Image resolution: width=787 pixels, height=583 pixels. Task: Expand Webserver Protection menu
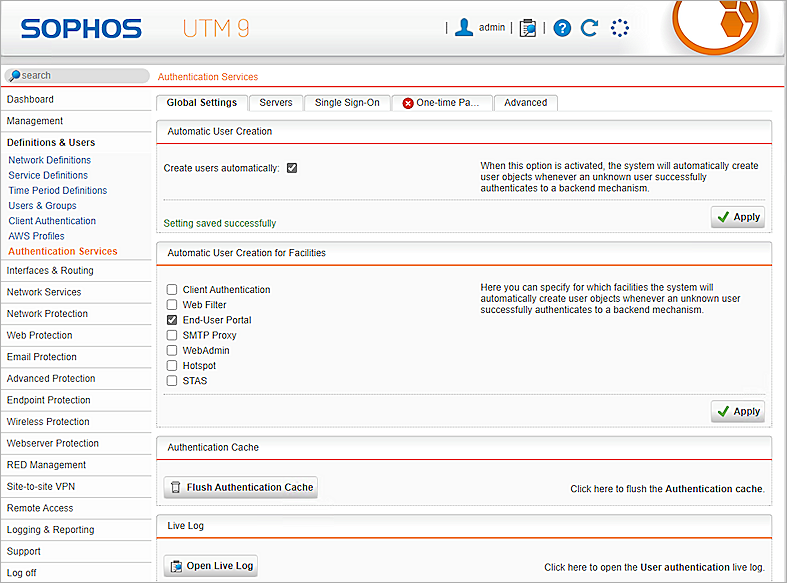(76, 443)
